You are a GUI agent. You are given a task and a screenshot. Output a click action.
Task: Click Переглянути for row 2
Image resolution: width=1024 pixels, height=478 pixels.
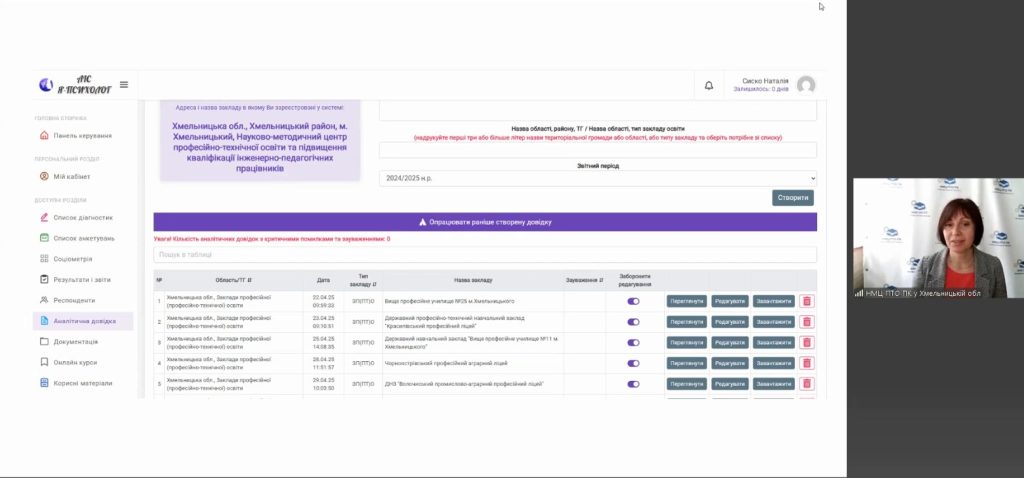point(686,322)
